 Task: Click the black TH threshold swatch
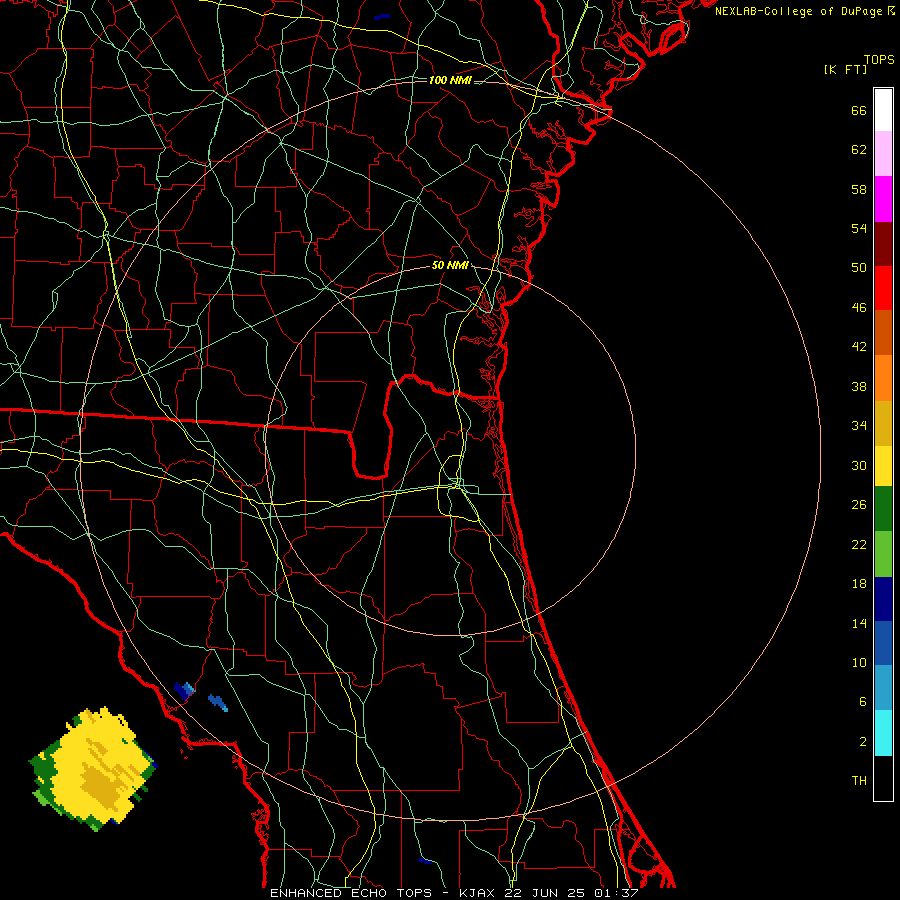883,778
